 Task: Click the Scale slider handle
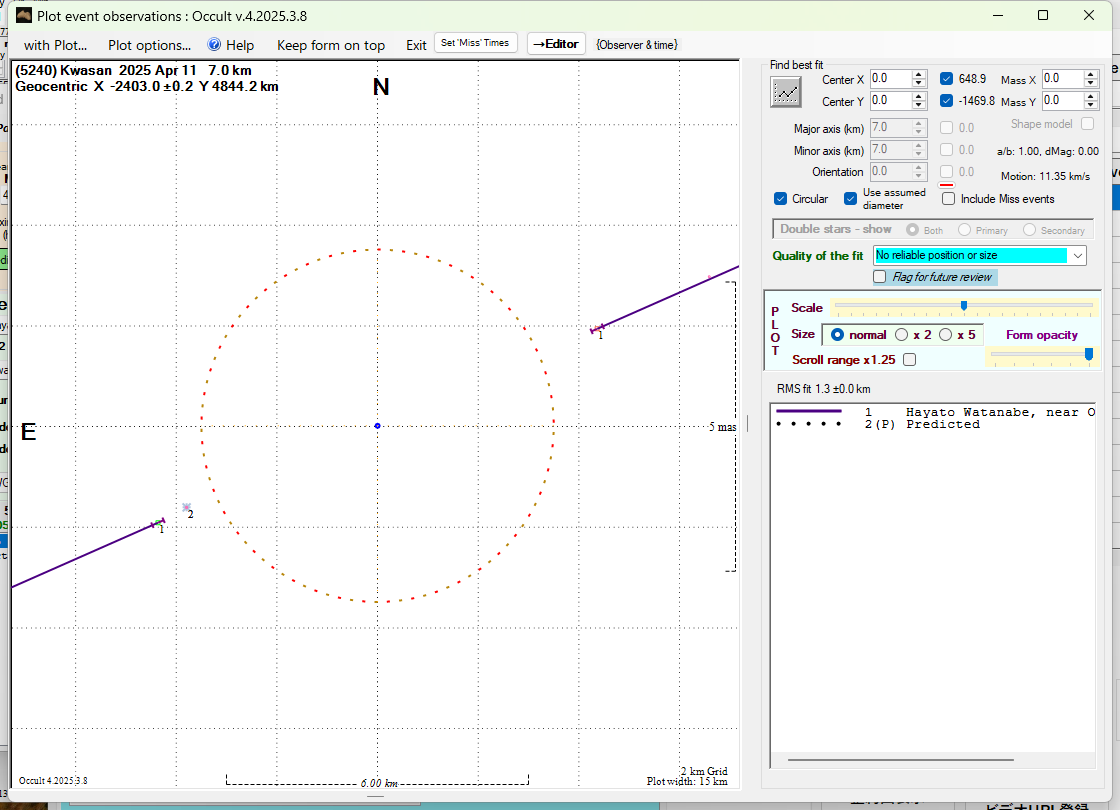coord(963,306)
